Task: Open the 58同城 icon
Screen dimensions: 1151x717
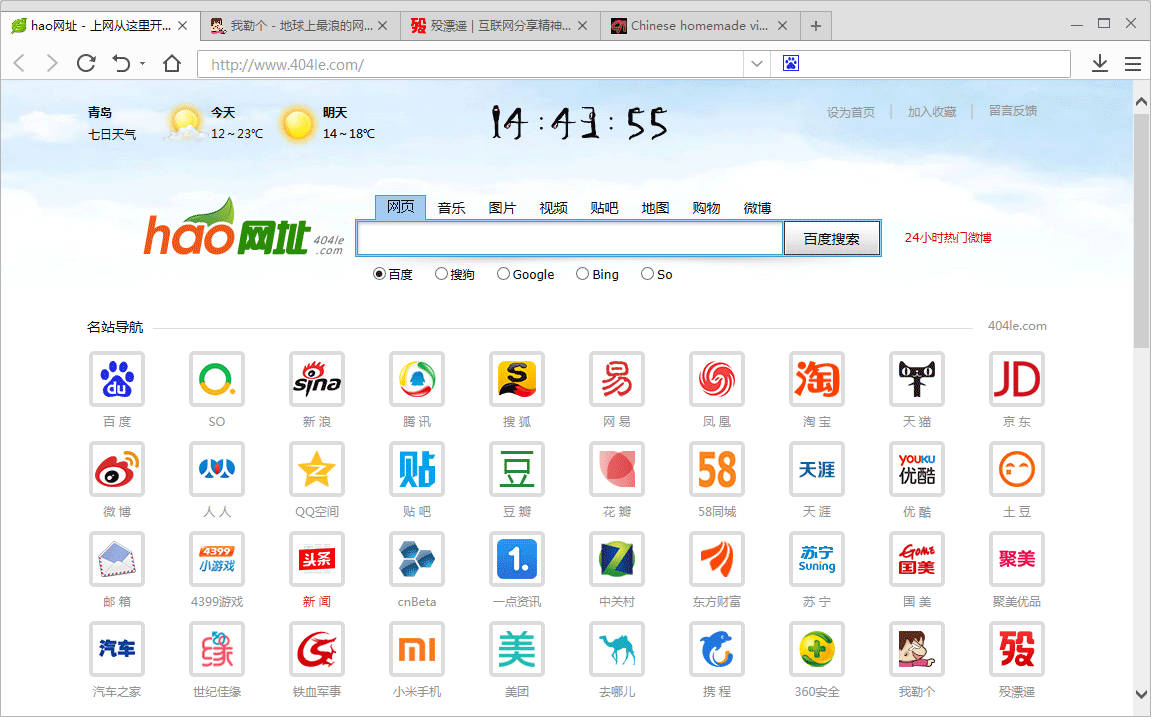Action: [x=716, y=469]
